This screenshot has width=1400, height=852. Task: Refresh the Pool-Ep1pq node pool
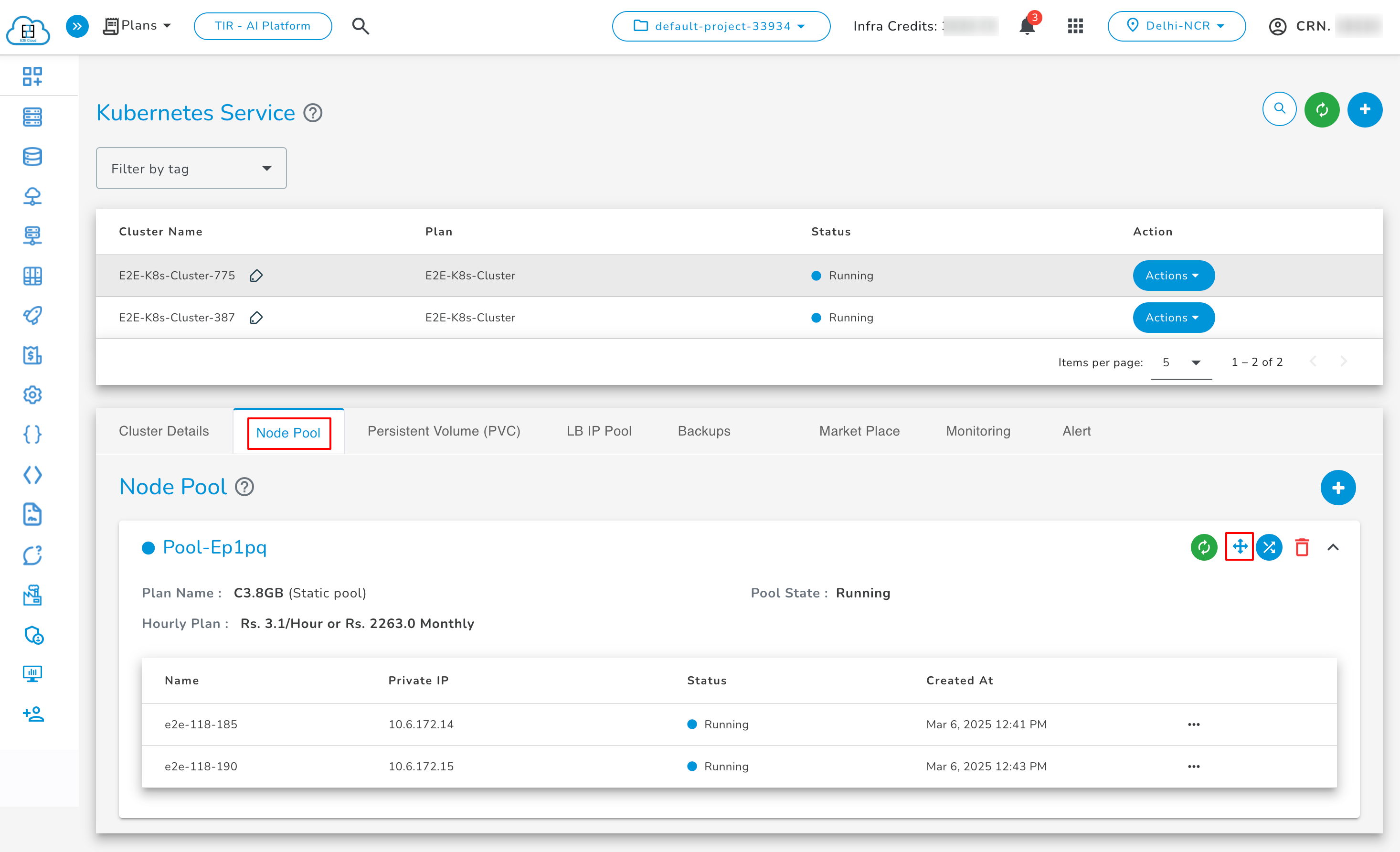[1204, 547]
